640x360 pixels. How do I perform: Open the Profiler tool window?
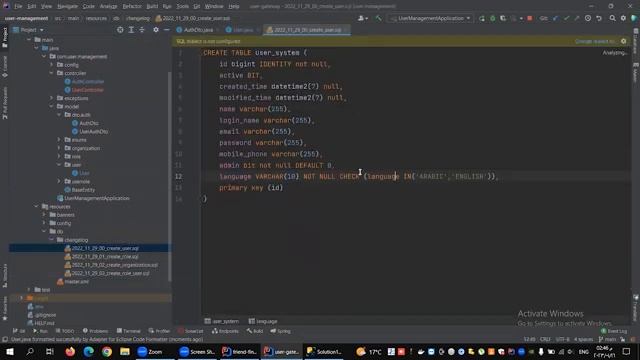[x=159, y=331]
